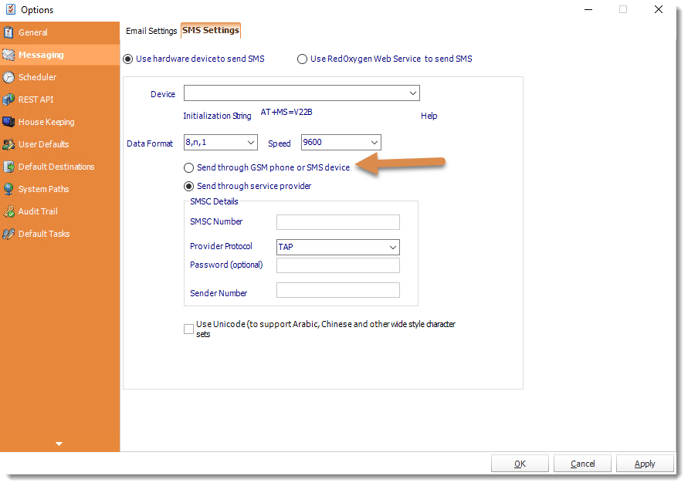
Task: Go to Scheduler options
Action: [60, 77]
